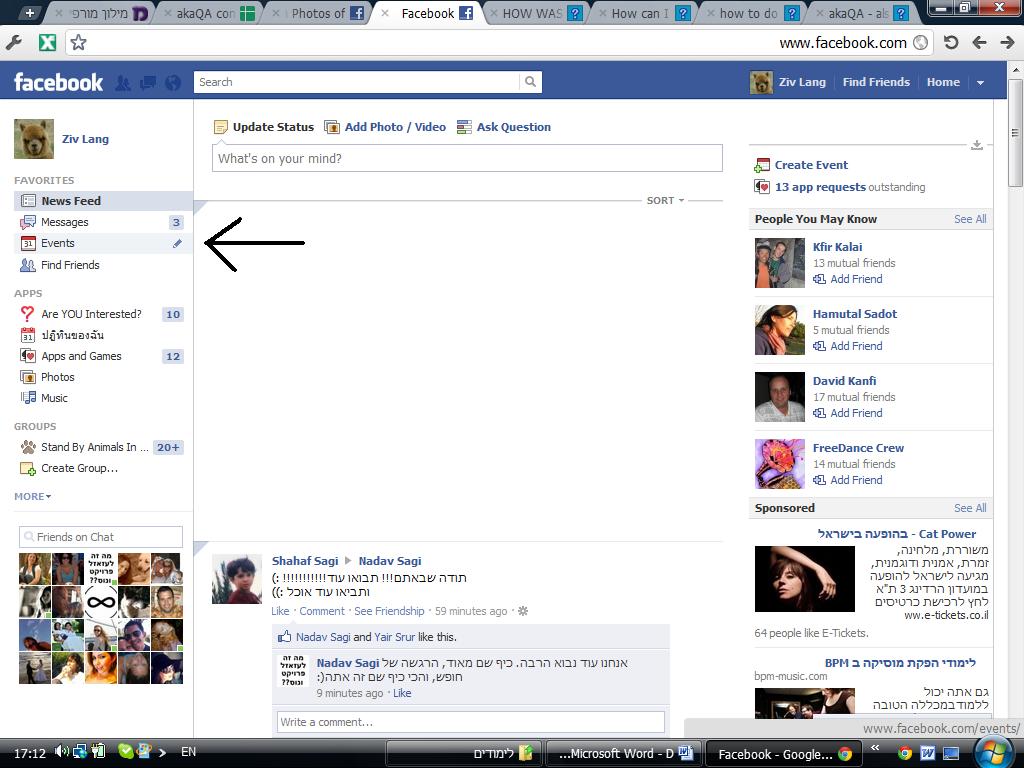Add Friend for David Kanfi
Viewport: 1024px width, 768px height.
tap(848, 413)
